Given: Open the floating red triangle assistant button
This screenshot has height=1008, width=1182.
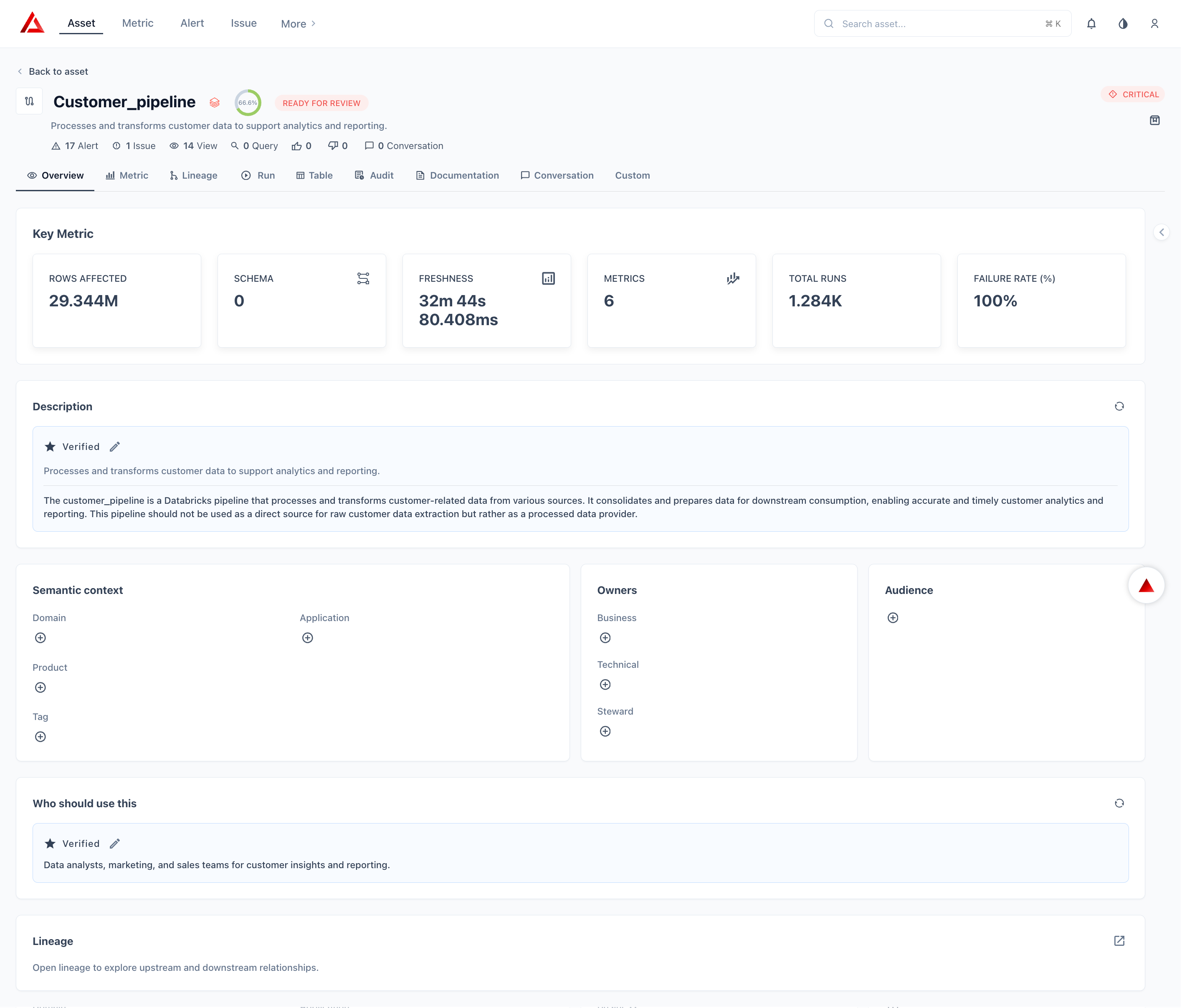Looking at the screenshot, I should coord(1146,586).
